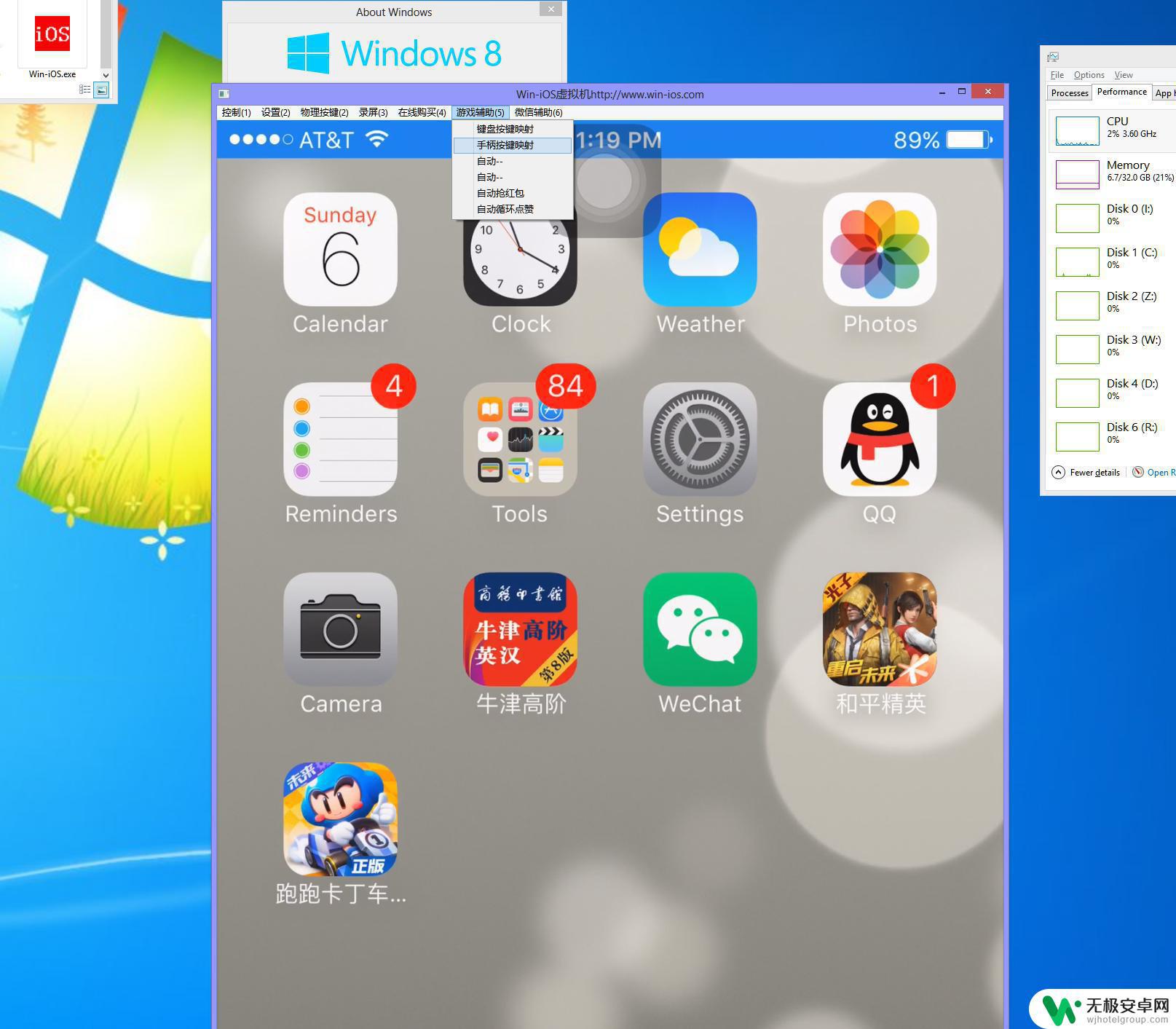Open the iOS Settings app

click(700, 439)
